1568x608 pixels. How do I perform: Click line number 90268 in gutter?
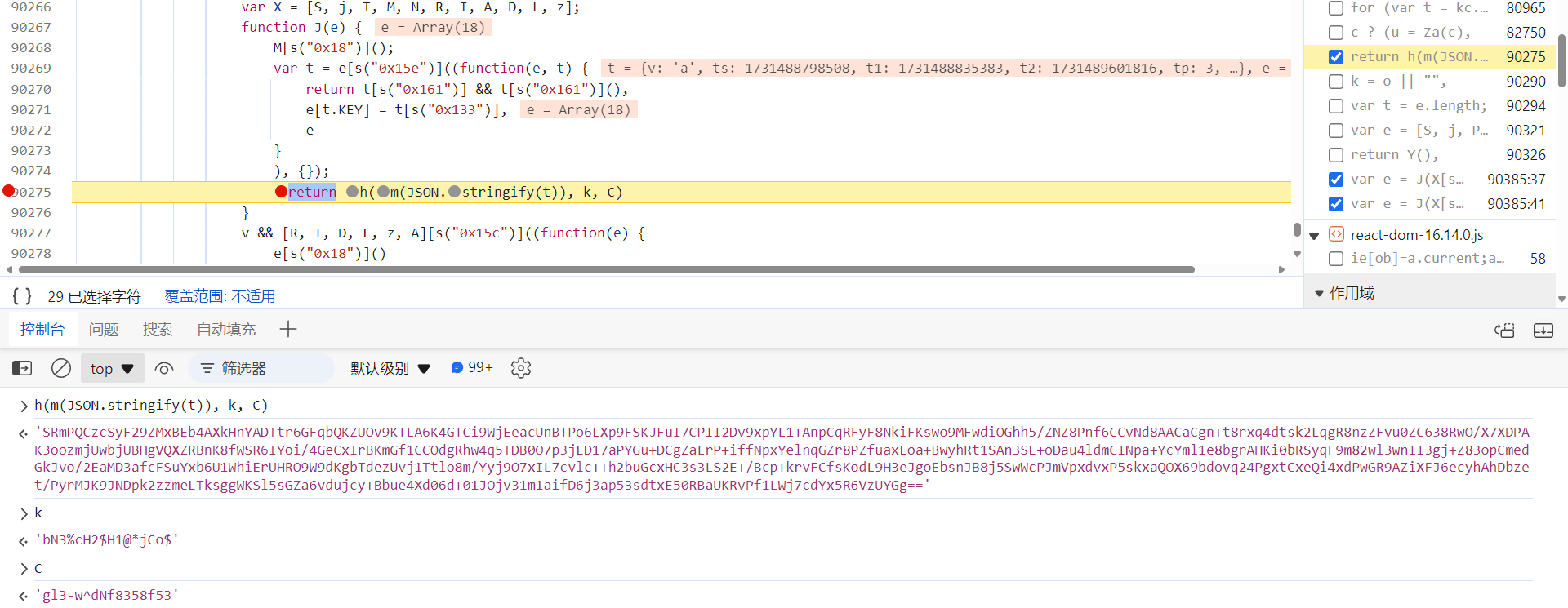coord(31,47)
